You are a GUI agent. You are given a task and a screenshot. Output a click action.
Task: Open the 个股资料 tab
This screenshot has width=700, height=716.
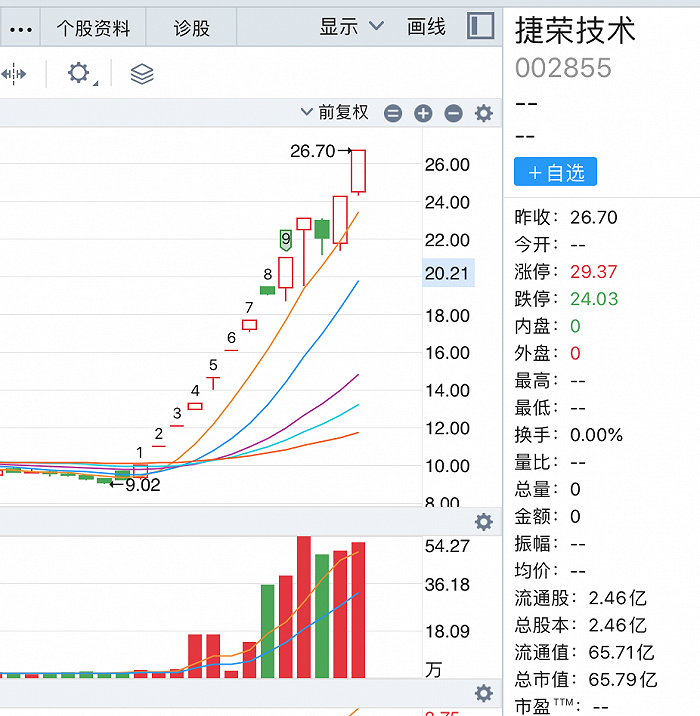coord(93,28)
